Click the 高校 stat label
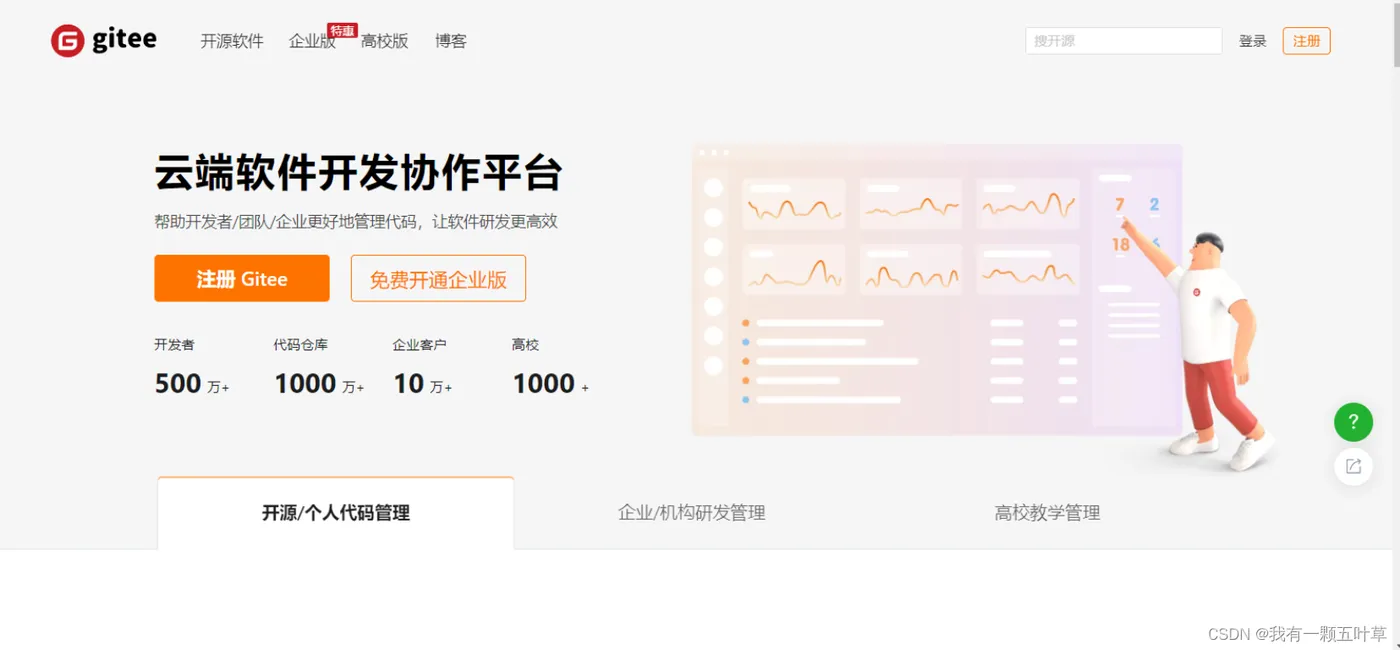The height and width of the screenshot is (650, 1400). 525,345
